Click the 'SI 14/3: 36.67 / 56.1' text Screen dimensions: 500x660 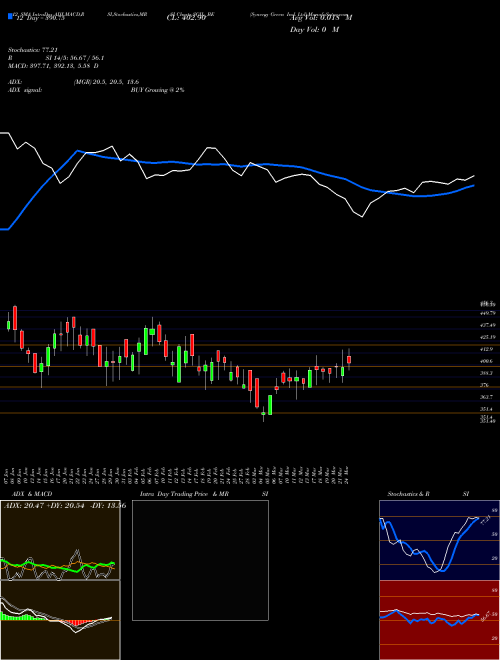coord(75,58)
